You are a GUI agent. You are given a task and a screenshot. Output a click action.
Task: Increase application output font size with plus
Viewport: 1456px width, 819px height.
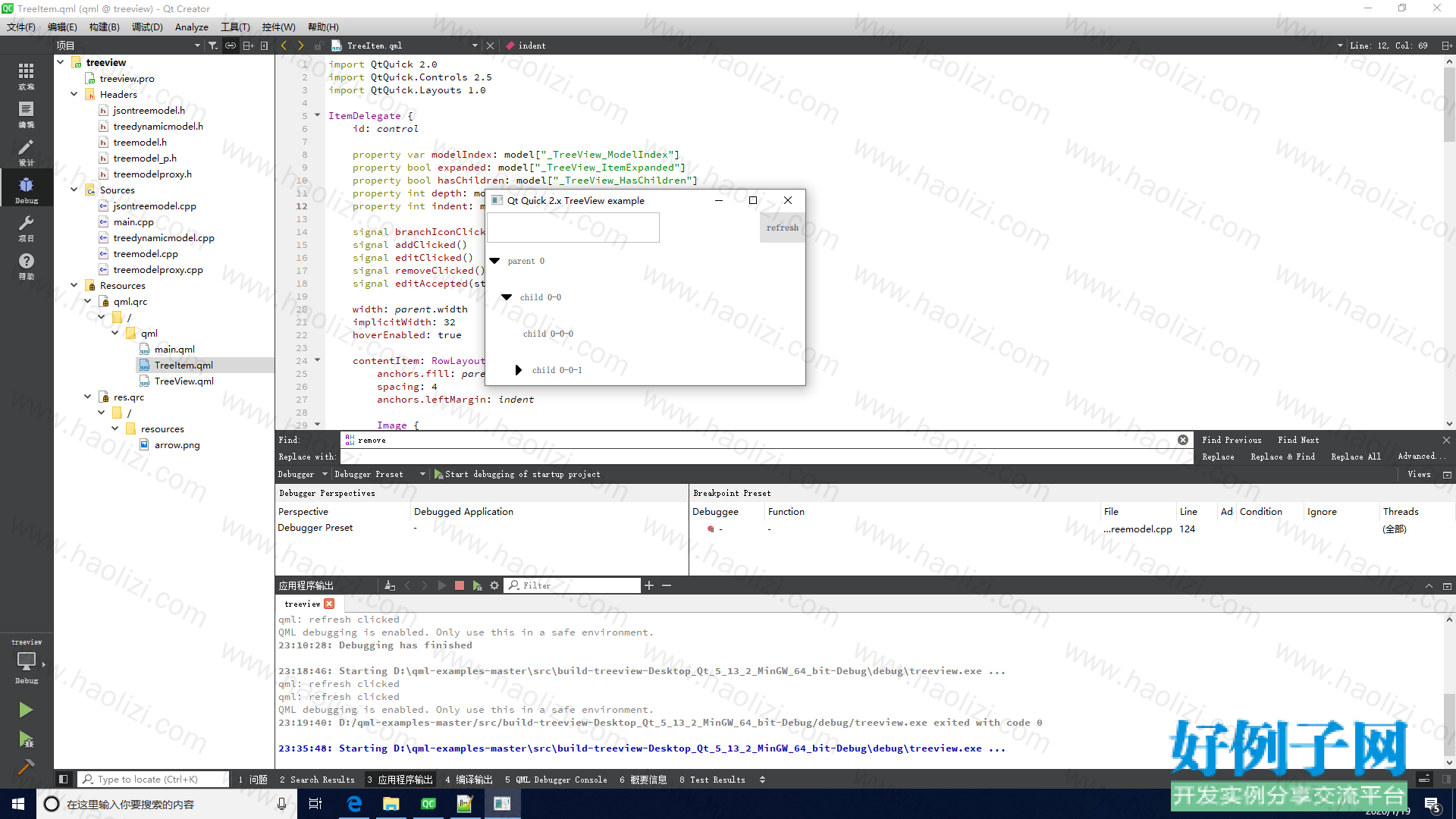click(x=649, y=585)
